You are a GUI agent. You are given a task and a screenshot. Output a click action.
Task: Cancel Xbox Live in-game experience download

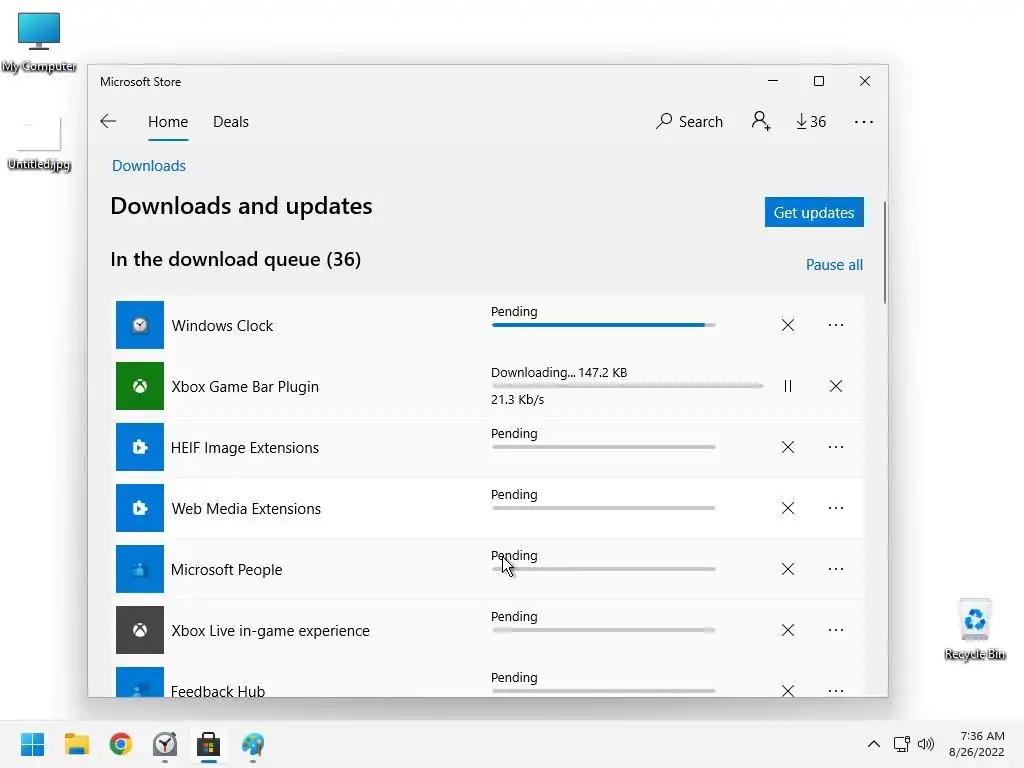[788, 630]
